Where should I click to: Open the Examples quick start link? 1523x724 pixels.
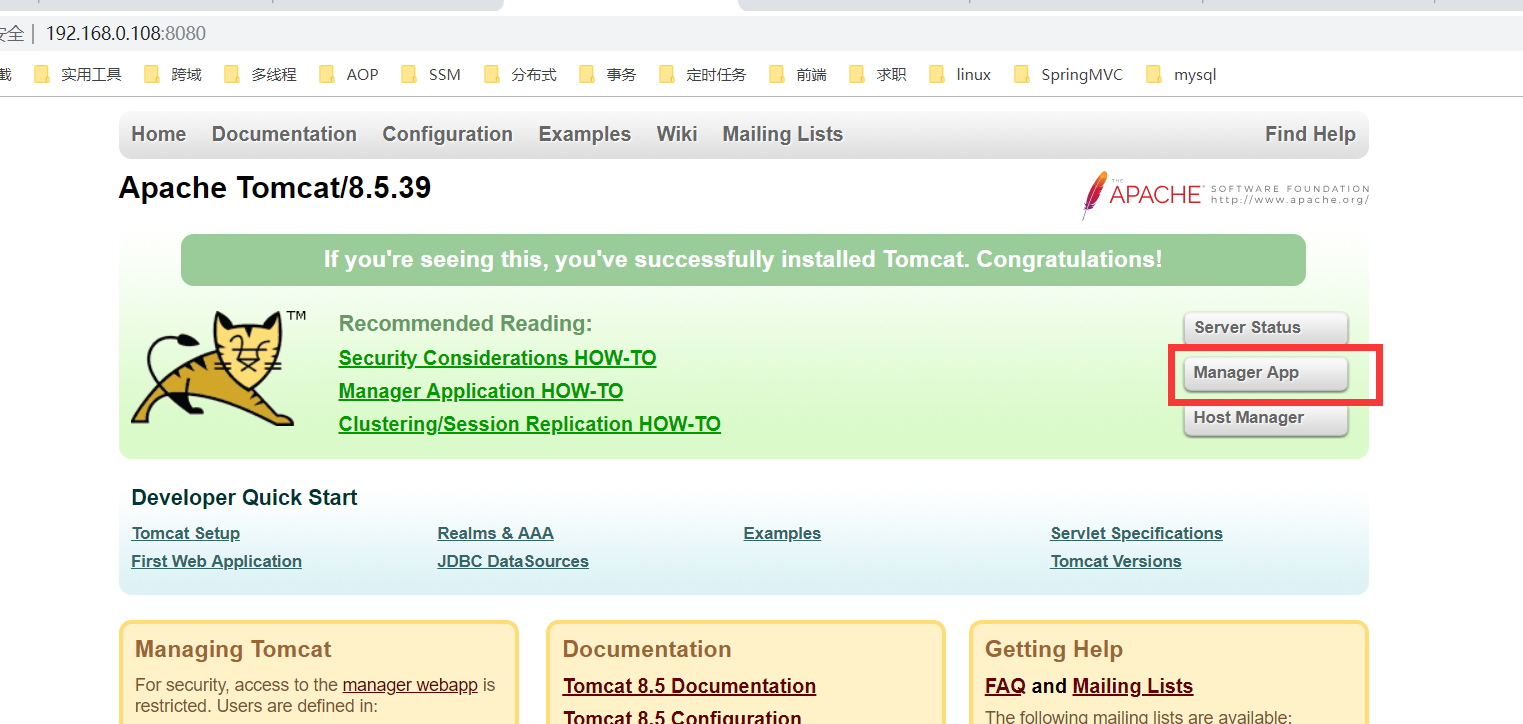pyautogui.click(x=782, y=533)
